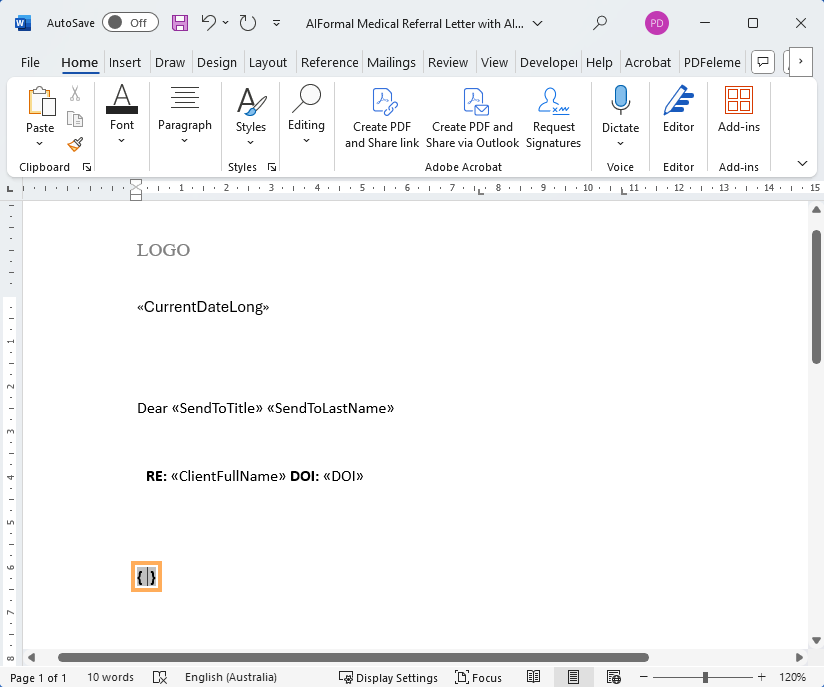This screenshot has height=688, width=825.
Task: Toggle Focus mode in status bar
Action: tap(478, 677)
